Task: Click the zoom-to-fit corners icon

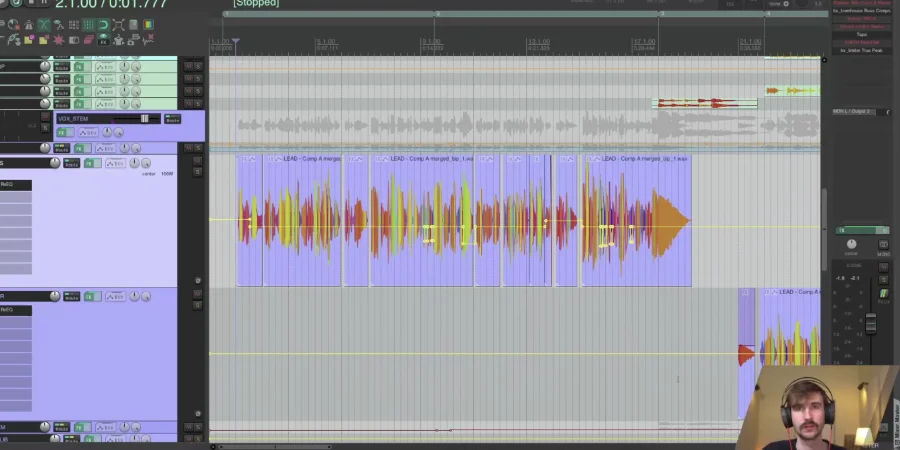Action: tap(118, 25)
